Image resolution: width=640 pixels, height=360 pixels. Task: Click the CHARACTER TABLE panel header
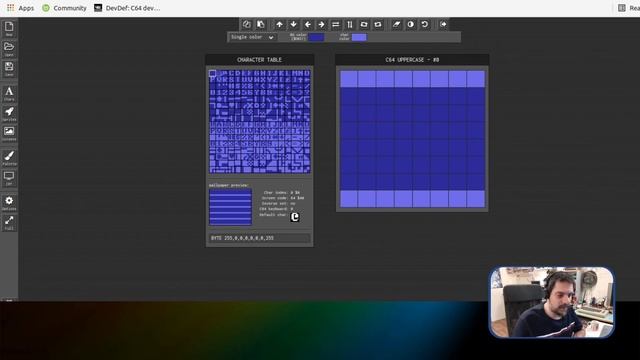[260, 60]
